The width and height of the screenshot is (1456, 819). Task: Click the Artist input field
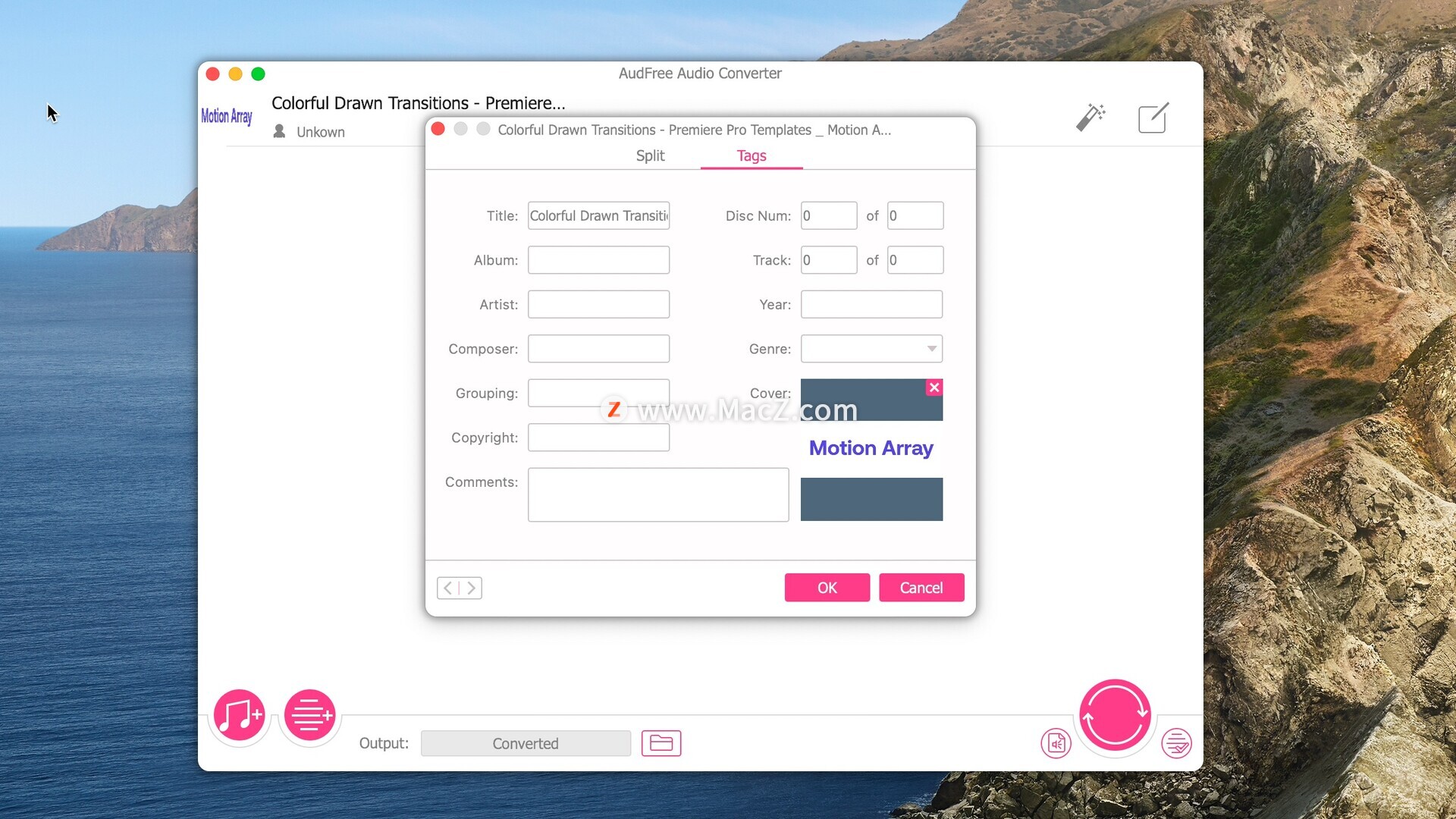[599, 304]
